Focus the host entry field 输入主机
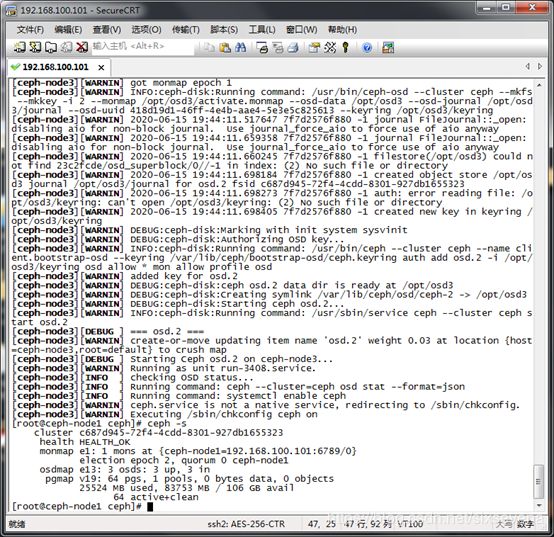 click(143, 47)
